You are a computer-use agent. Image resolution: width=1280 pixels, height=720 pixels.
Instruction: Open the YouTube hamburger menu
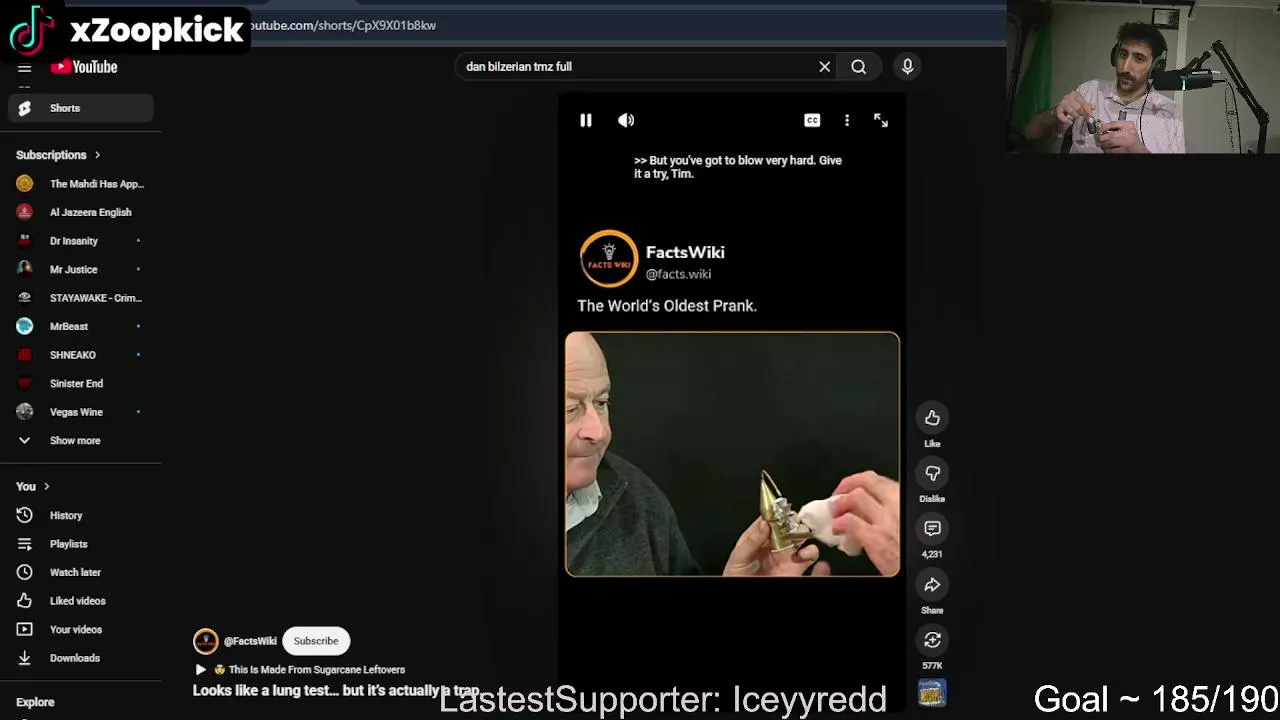pos(25,68)
